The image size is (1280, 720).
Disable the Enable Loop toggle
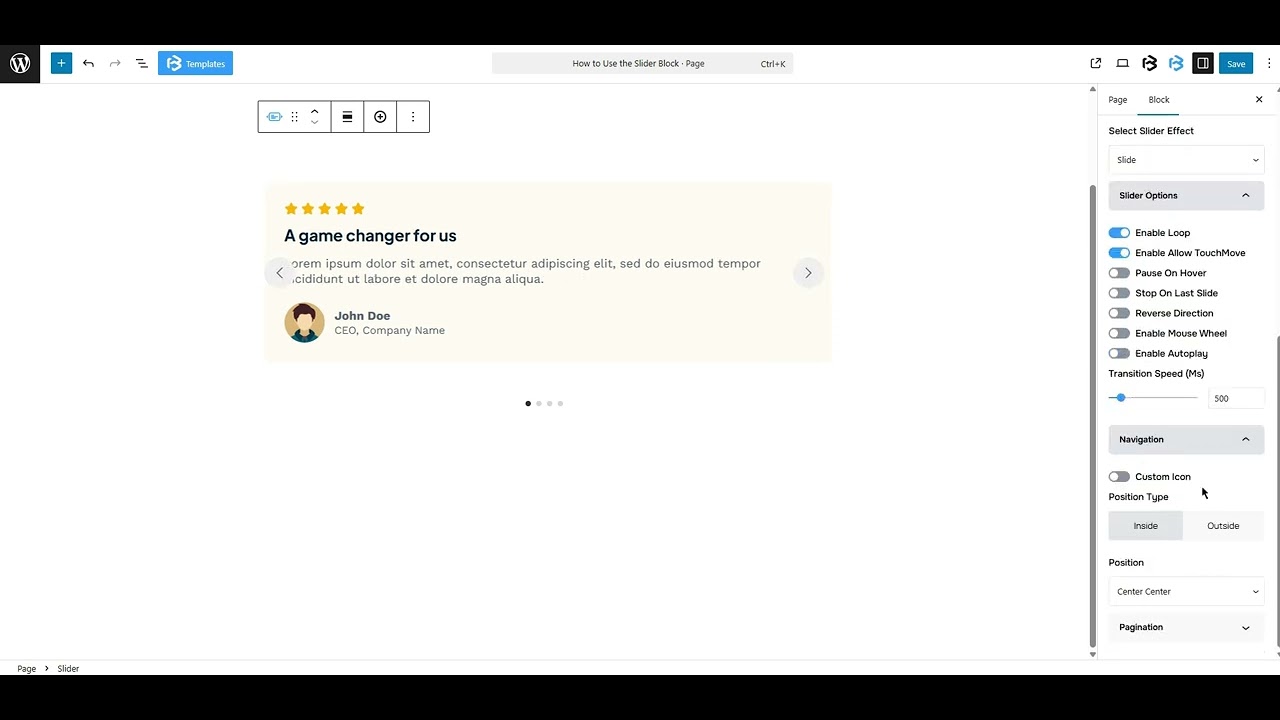[x=1119, y=233]
